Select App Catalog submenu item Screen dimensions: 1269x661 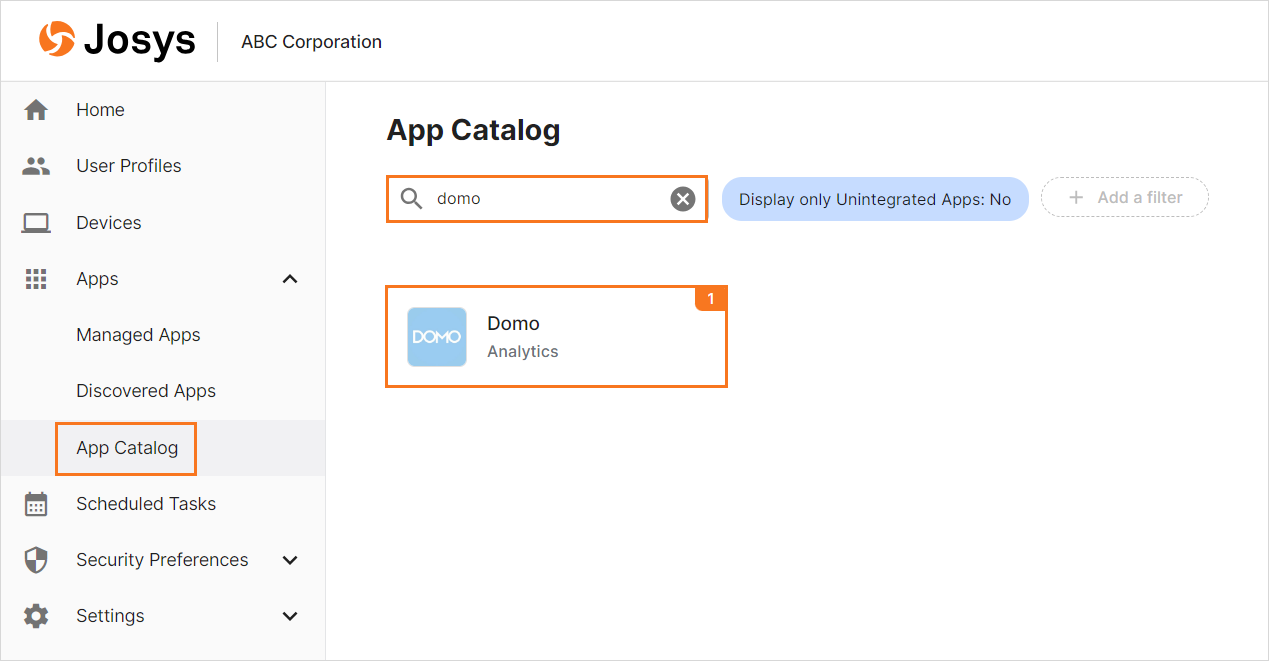coord(127,448)
